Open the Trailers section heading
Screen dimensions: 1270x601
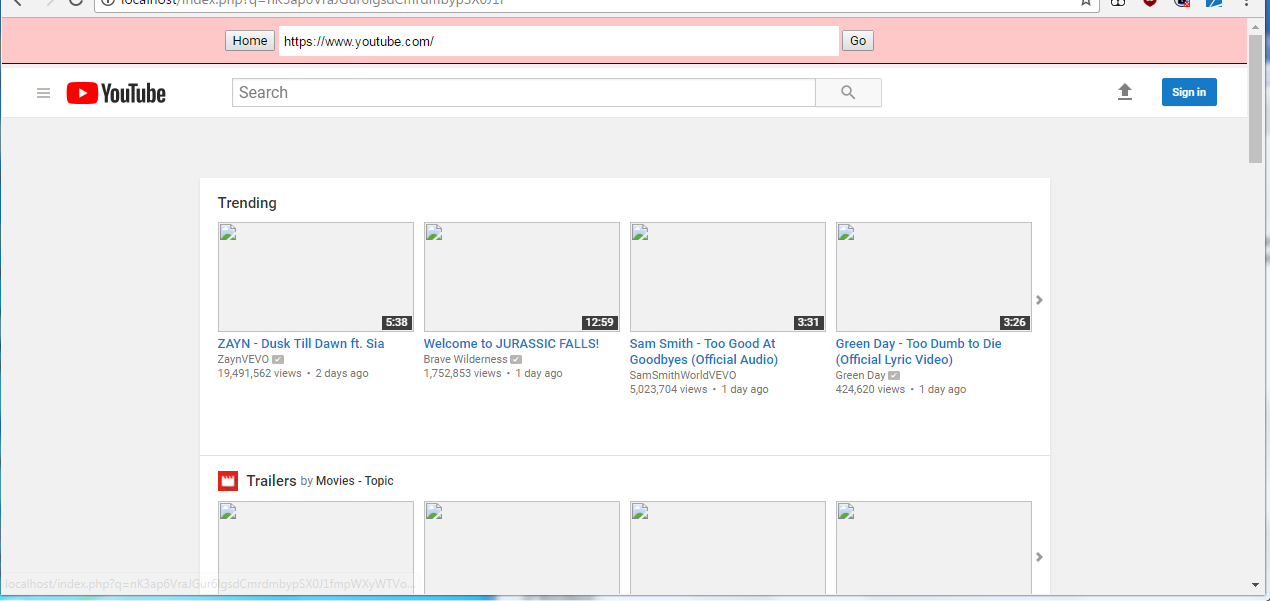click(271, 481)
